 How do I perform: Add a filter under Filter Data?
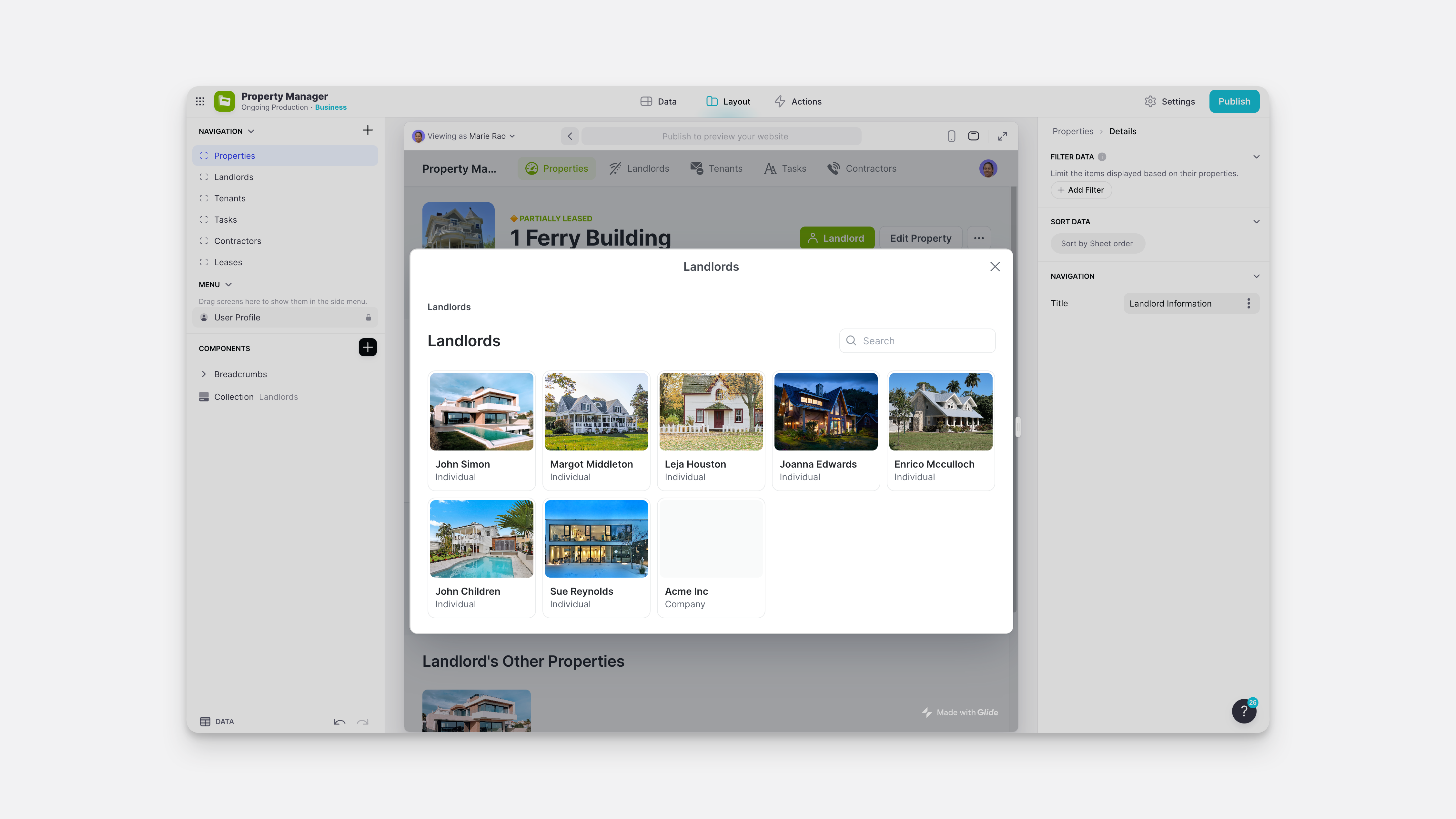tap(1080, 190)
